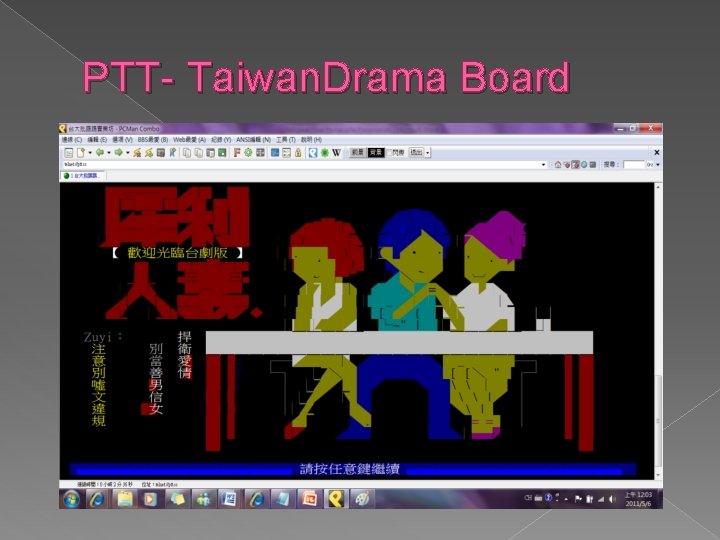
Task: Click the second yellow running-figure icon
Action: 149,152
